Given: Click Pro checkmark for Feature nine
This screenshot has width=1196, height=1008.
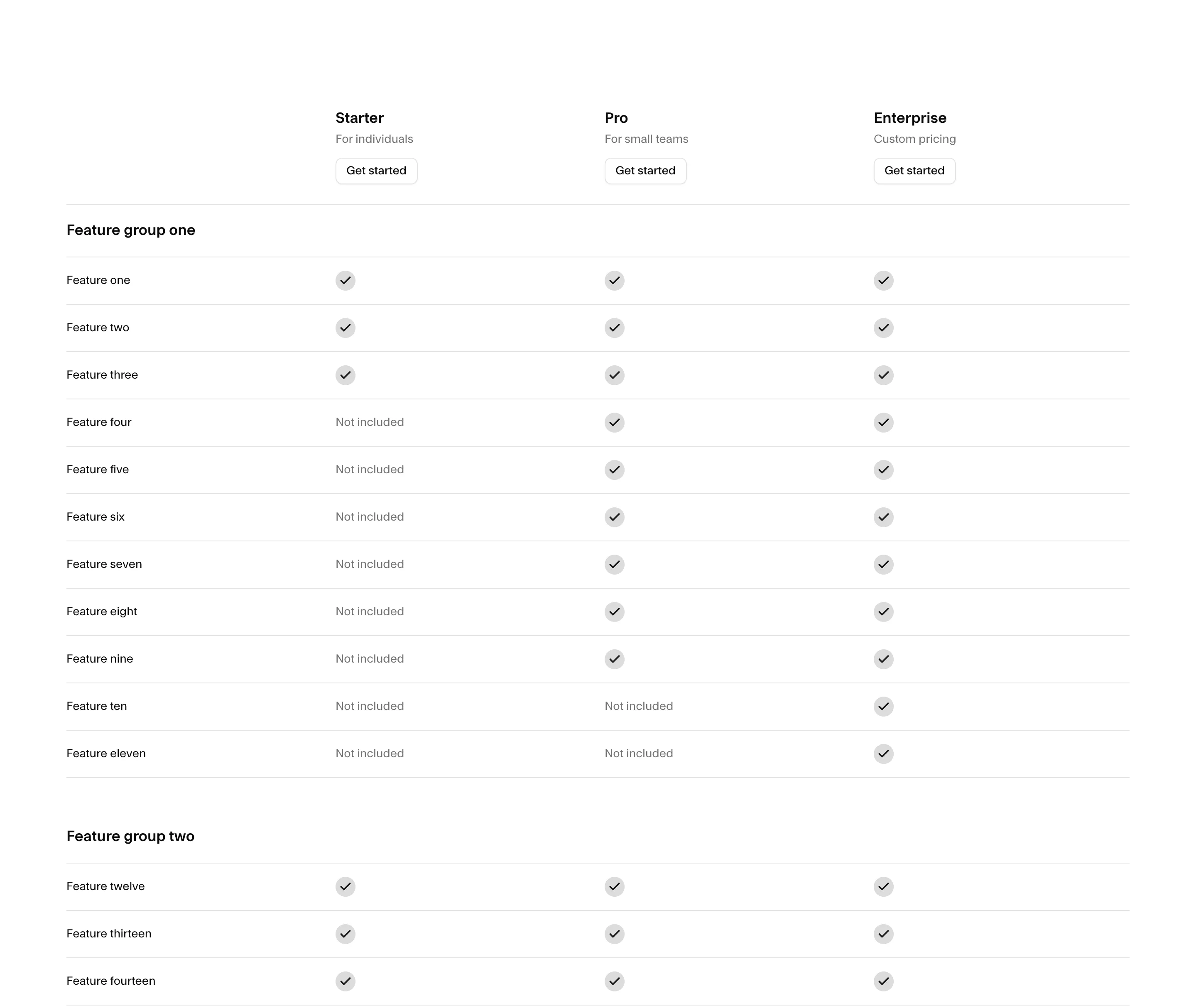Looking at the screenshot, I should pyautogui.click(x=615, y=659).
